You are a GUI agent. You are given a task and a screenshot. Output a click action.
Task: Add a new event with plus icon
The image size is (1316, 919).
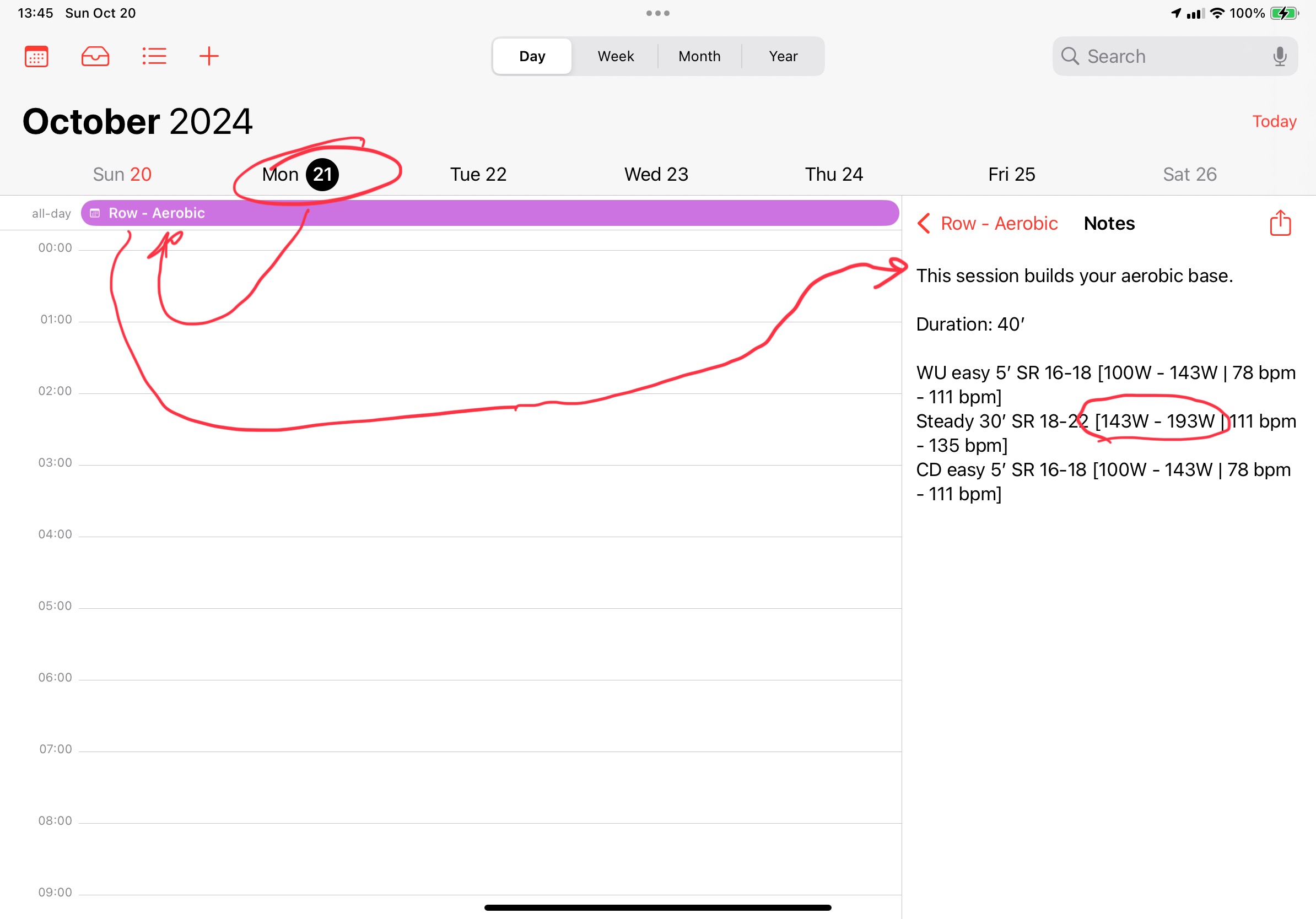pos(209,56)
